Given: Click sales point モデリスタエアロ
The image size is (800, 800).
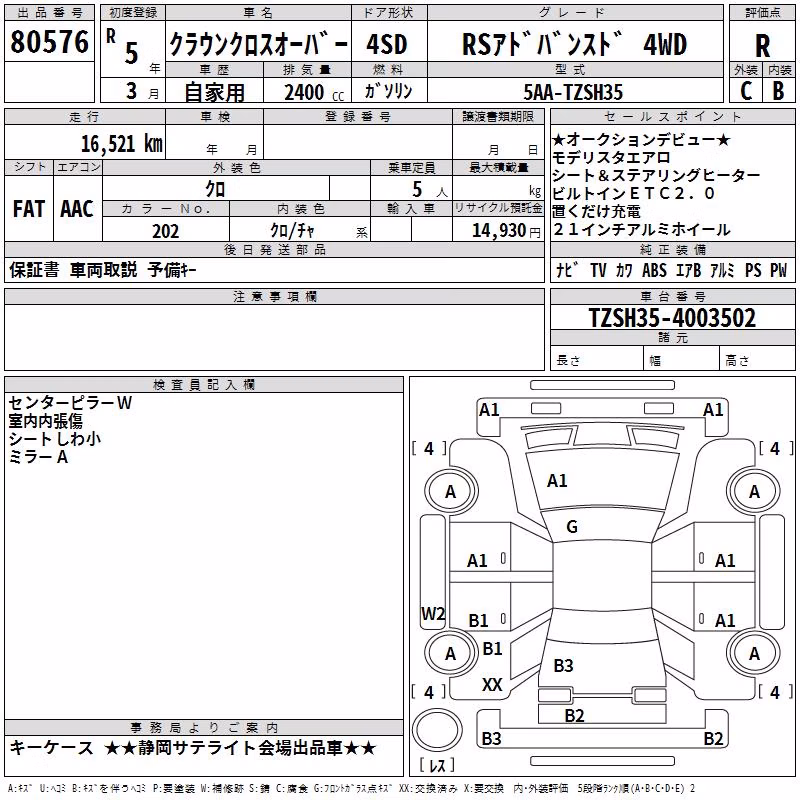Looking at the screenshot, I should coord(611,157).
